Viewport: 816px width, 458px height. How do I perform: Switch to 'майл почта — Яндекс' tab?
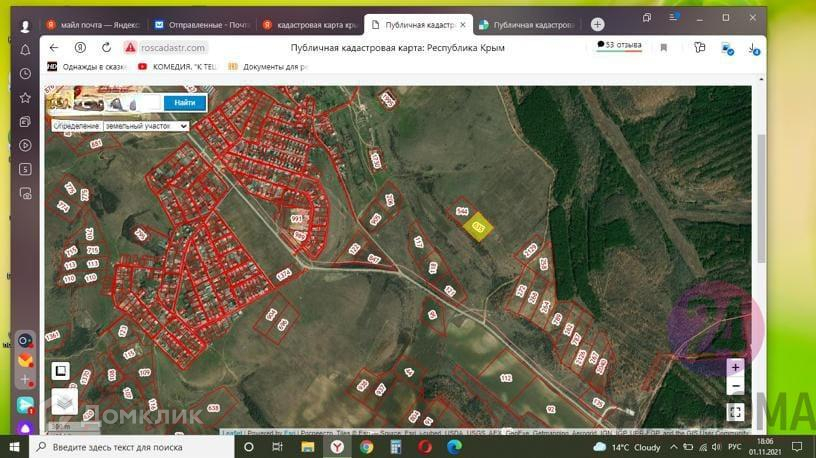tap(94, 24)
